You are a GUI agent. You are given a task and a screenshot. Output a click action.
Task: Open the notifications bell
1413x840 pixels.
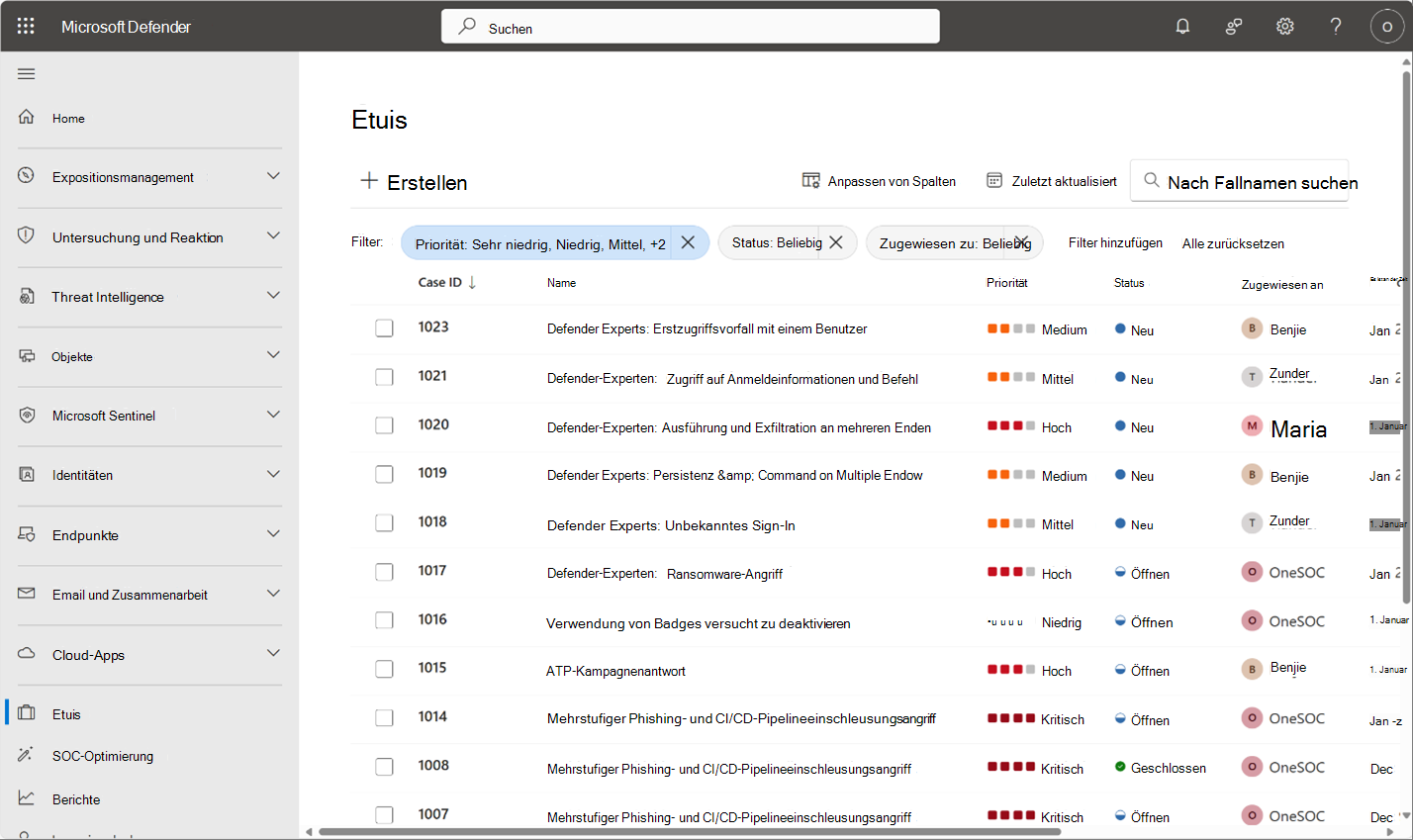pos(1182,26)
